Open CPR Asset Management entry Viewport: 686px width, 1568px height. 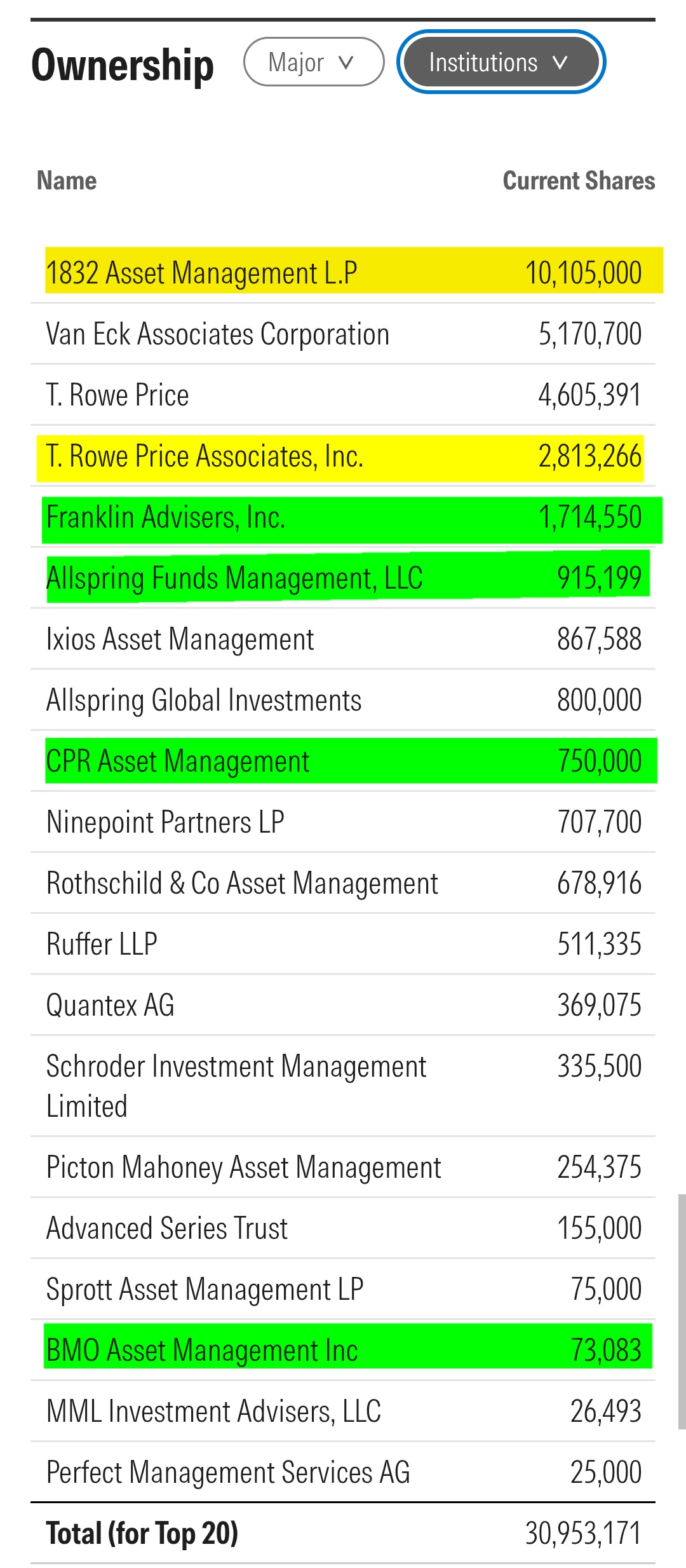178,761
